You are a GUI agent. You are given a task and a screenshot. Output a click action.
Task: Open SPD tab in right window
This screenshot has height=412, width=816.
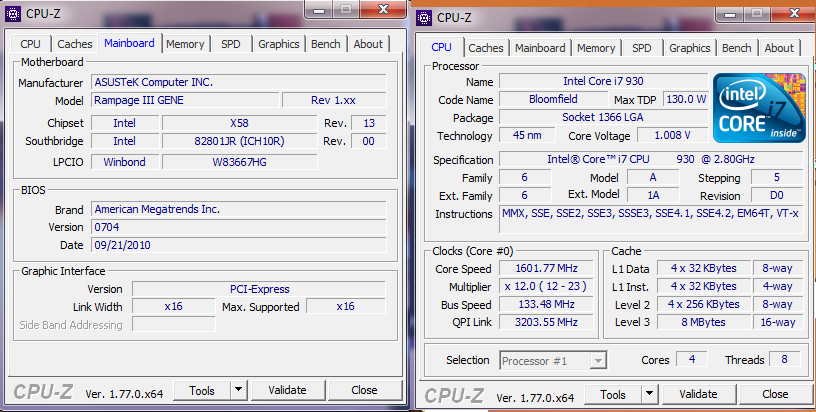642,48
